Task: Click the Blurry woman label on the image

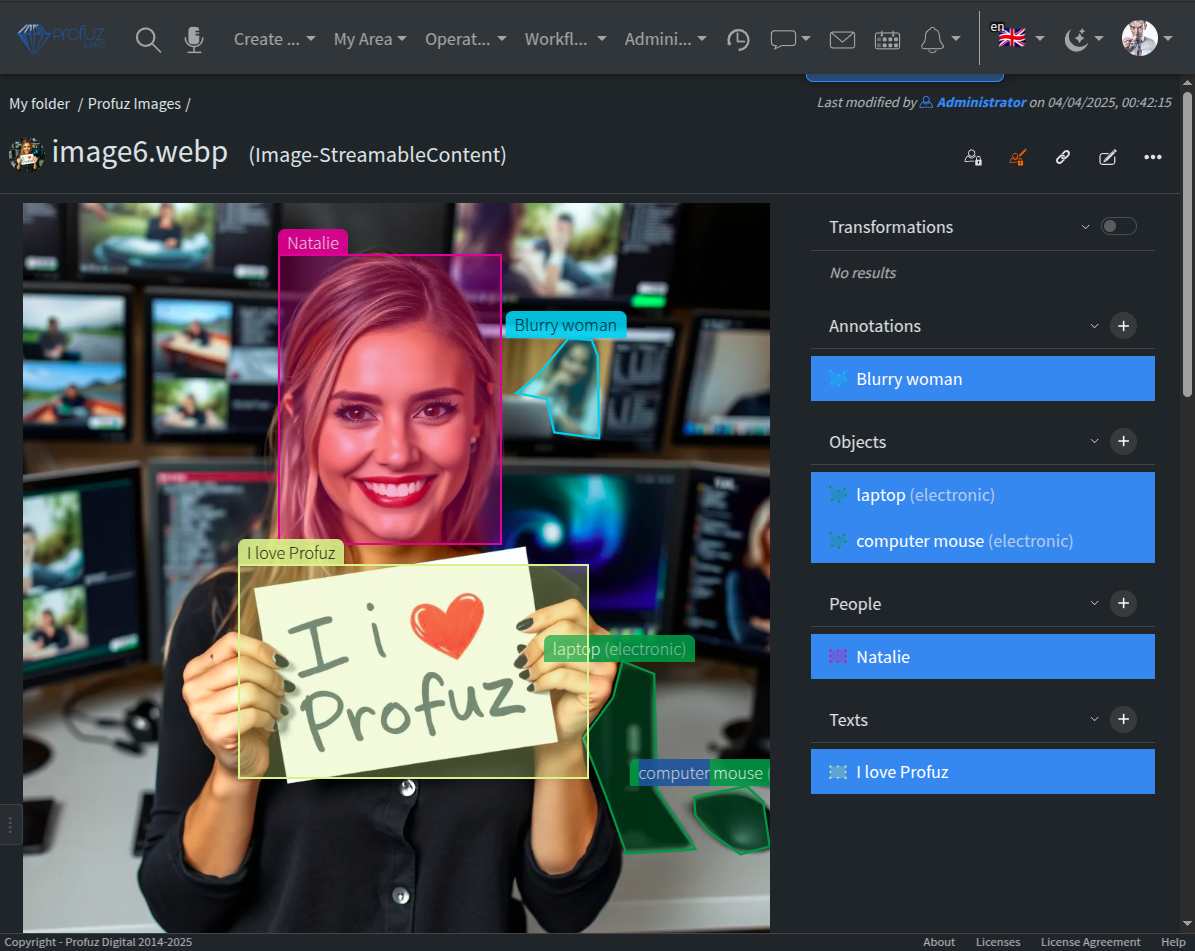Action: coord(565,325)
